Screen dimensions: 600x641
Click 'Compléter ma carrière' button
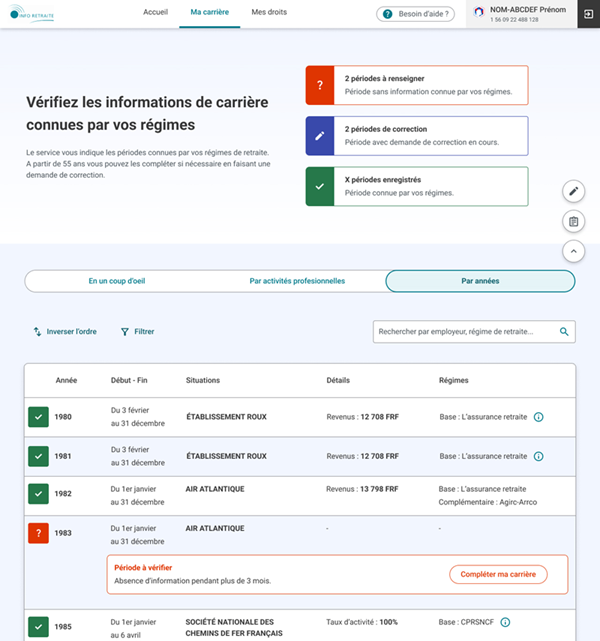[x=497, y=574]
